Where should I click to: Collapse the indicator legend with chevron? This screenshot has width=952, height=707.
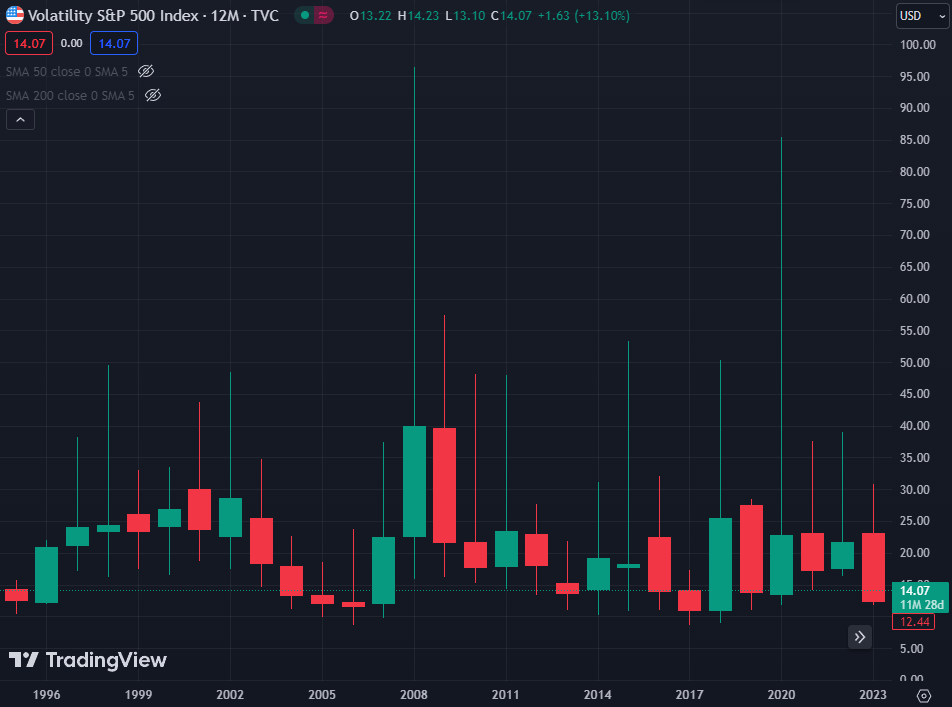(x=21, y=120)
